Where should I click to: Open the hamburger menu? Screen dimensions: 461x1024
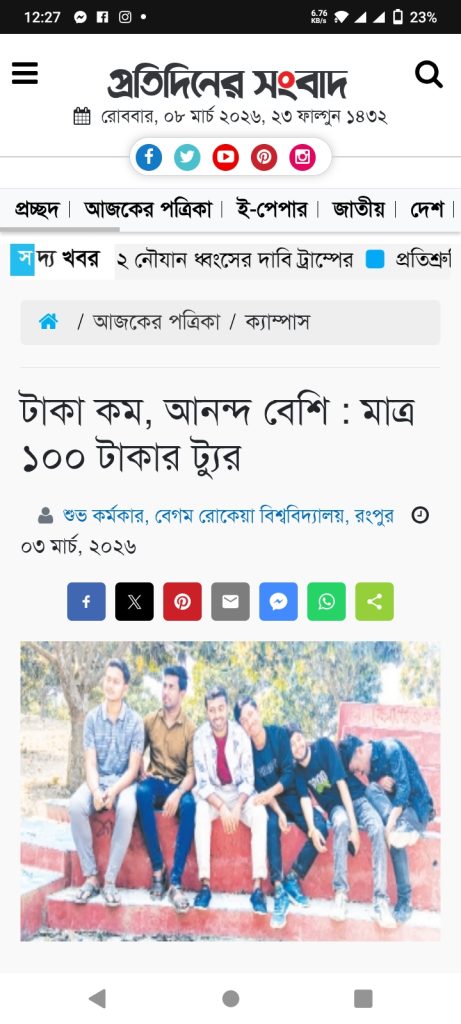click(x=25, y=73)
